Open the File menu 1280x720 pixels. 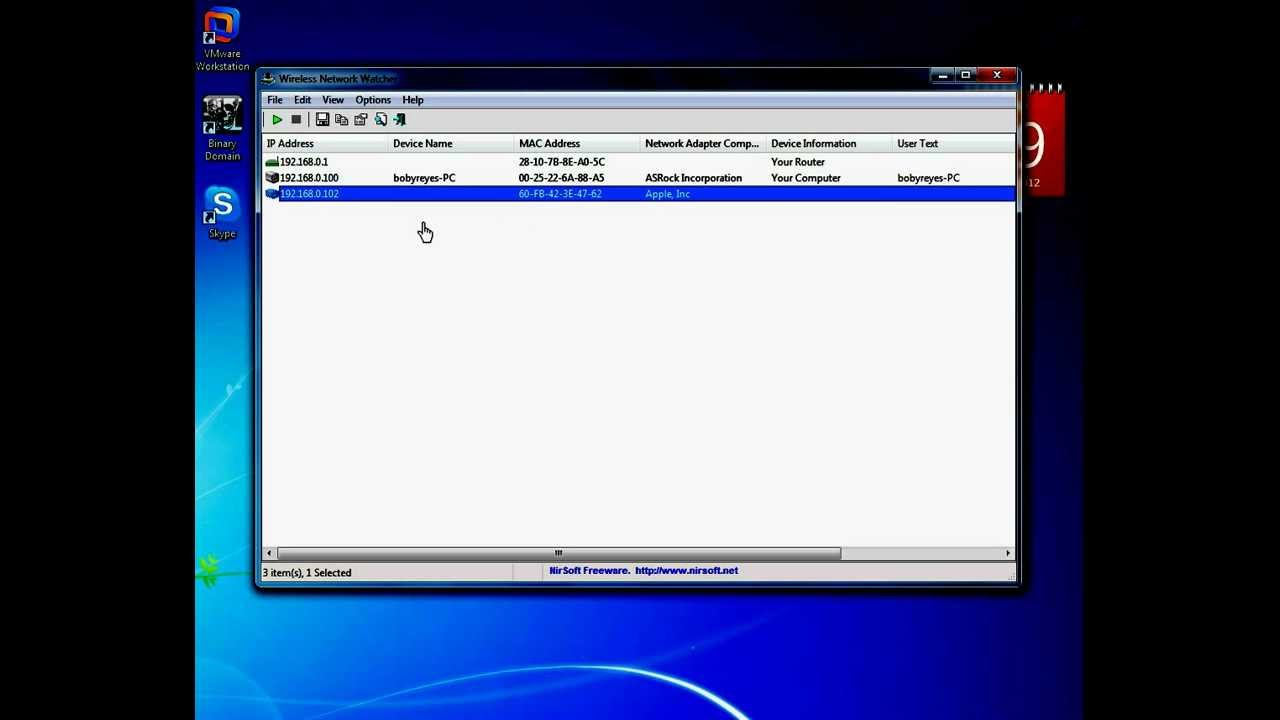pyautogui.click(x=274, y=100)
